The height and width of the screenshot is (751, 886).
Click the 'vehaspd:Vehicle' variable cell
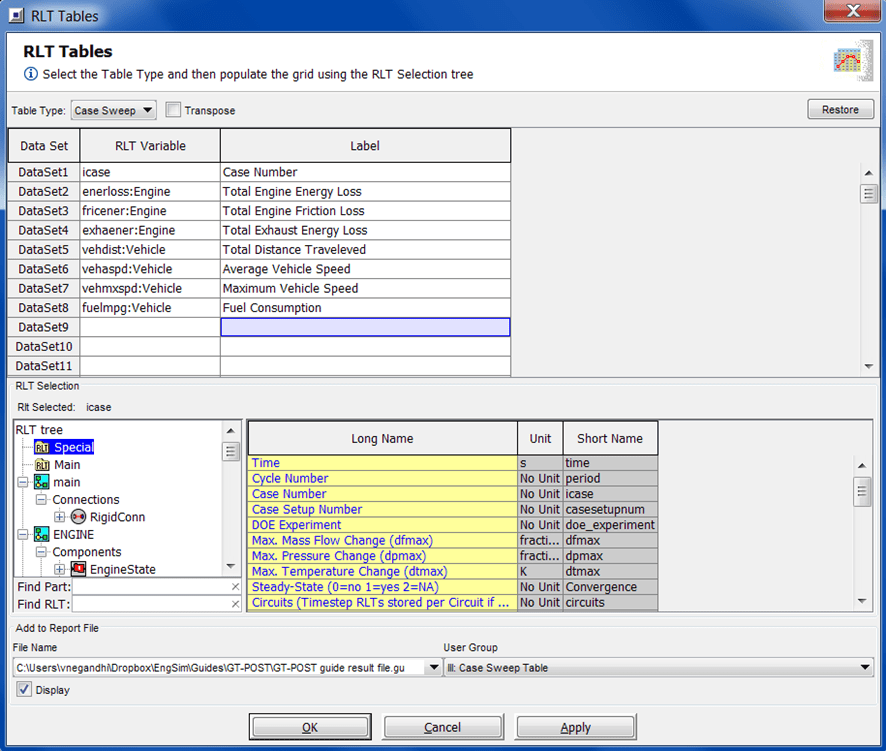click(150, 269)
